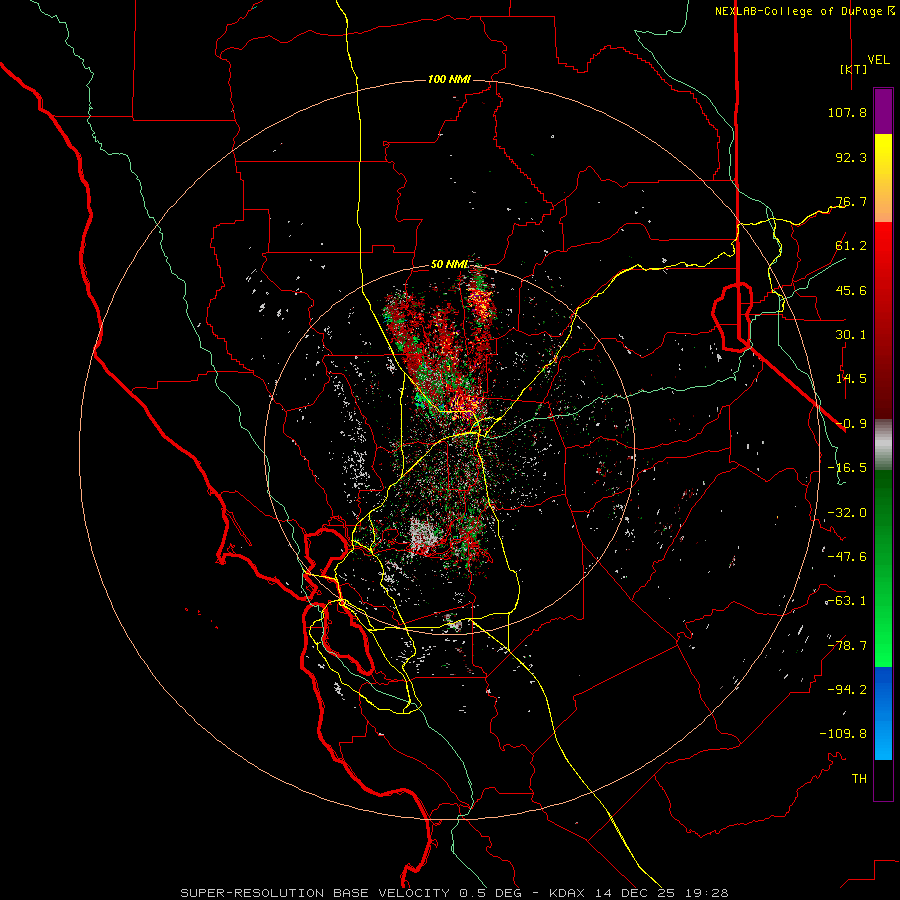900x900 pixels.
Task: Click the VEL legend title
Action: point(878,60)
